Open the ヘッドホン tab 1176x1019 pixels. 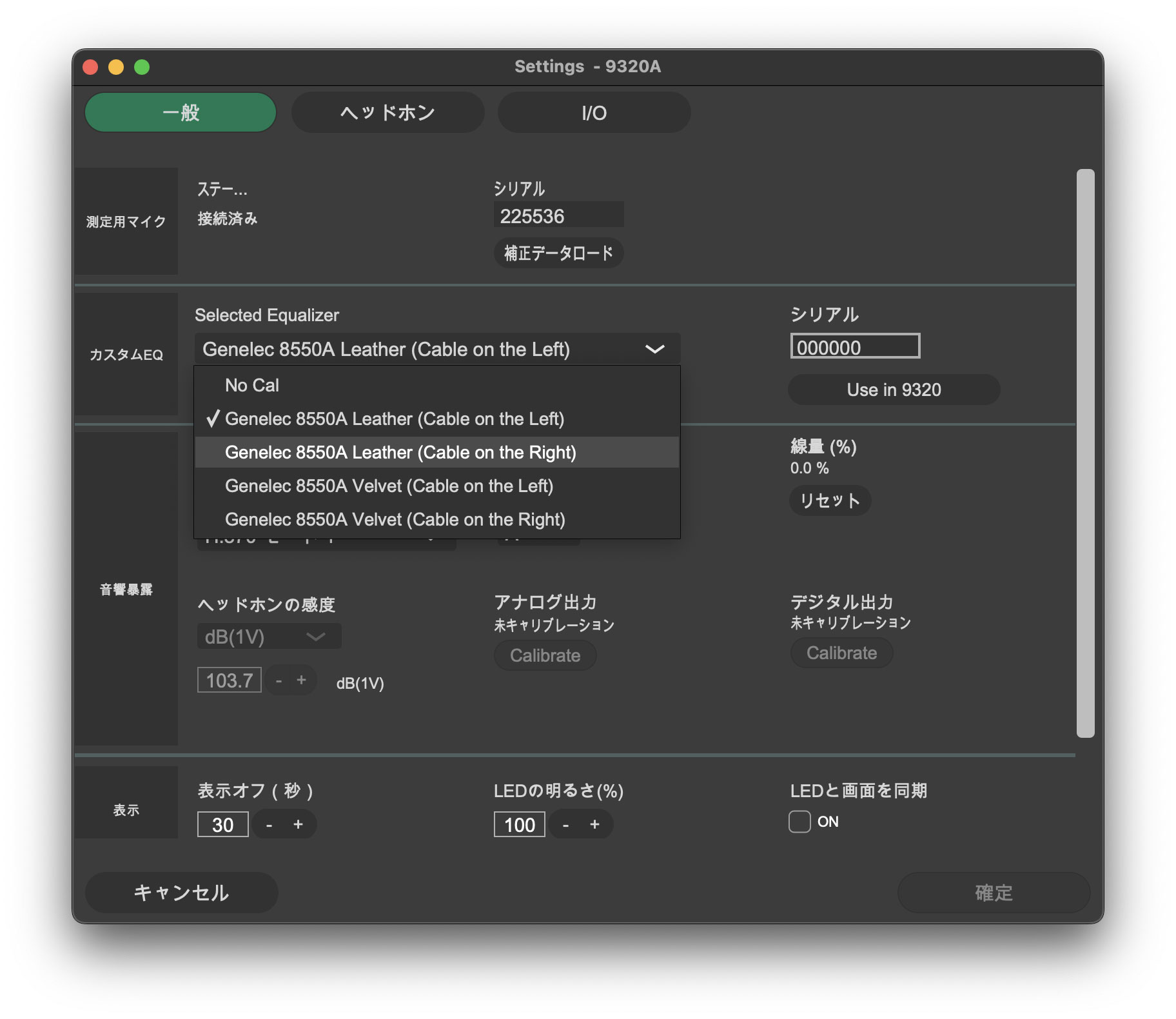coord(387,112)
